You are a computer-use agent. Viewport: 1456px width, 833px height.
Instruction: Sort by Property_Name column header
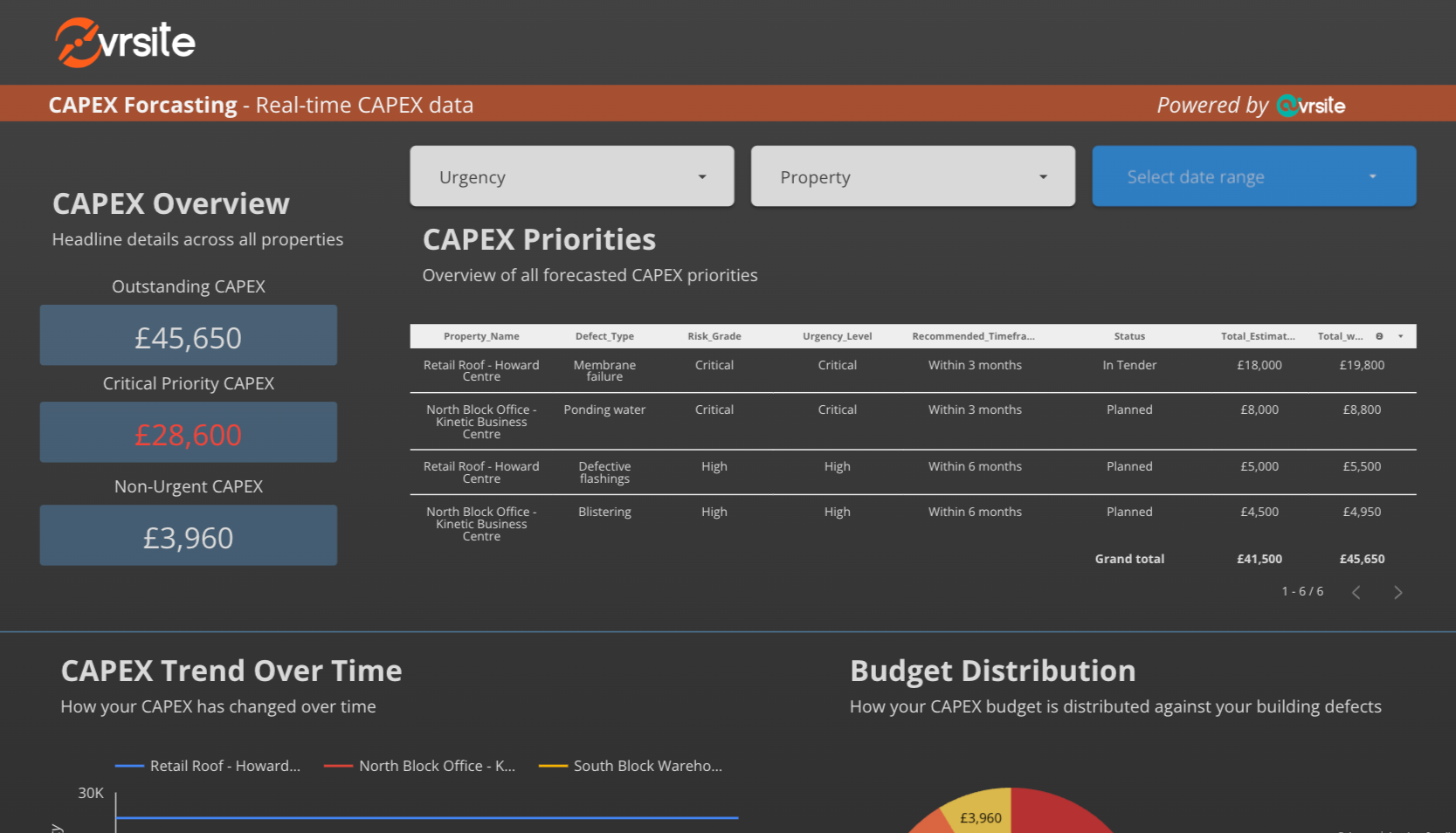point(481,336)
